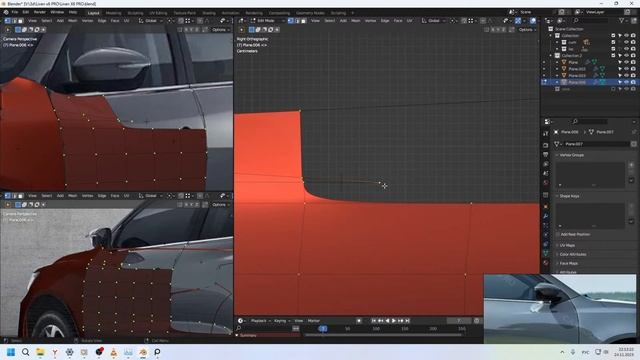This screenshot has height=360, width=640.
Task: Open the Tool properties tab icon
Action: (546, 134)
